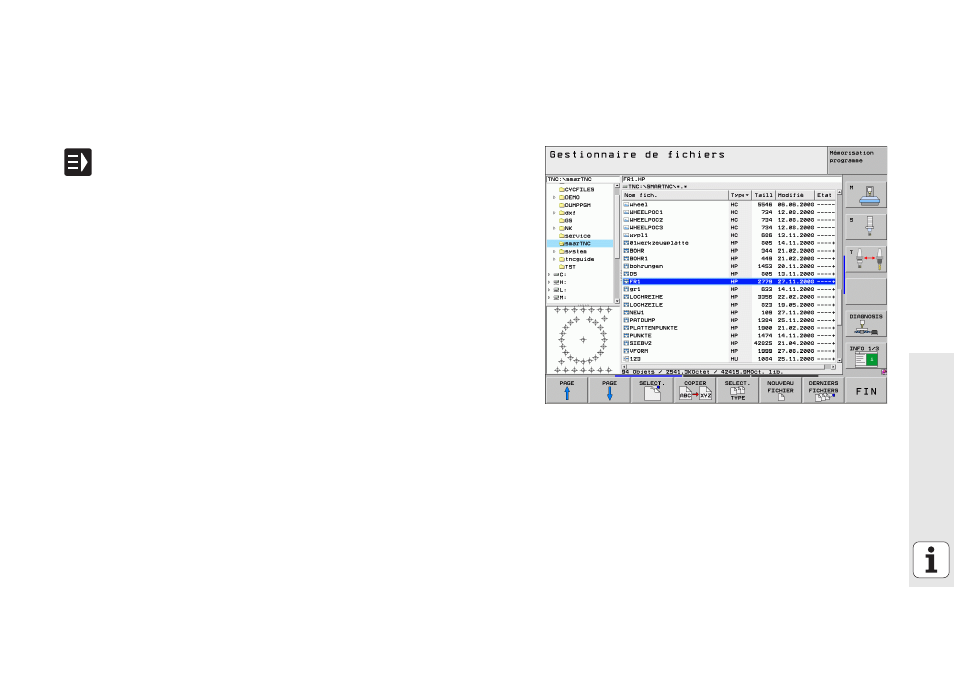Click the info 'i' icon at right edge
Screen dimensions: 954x673
click(931, 559)
